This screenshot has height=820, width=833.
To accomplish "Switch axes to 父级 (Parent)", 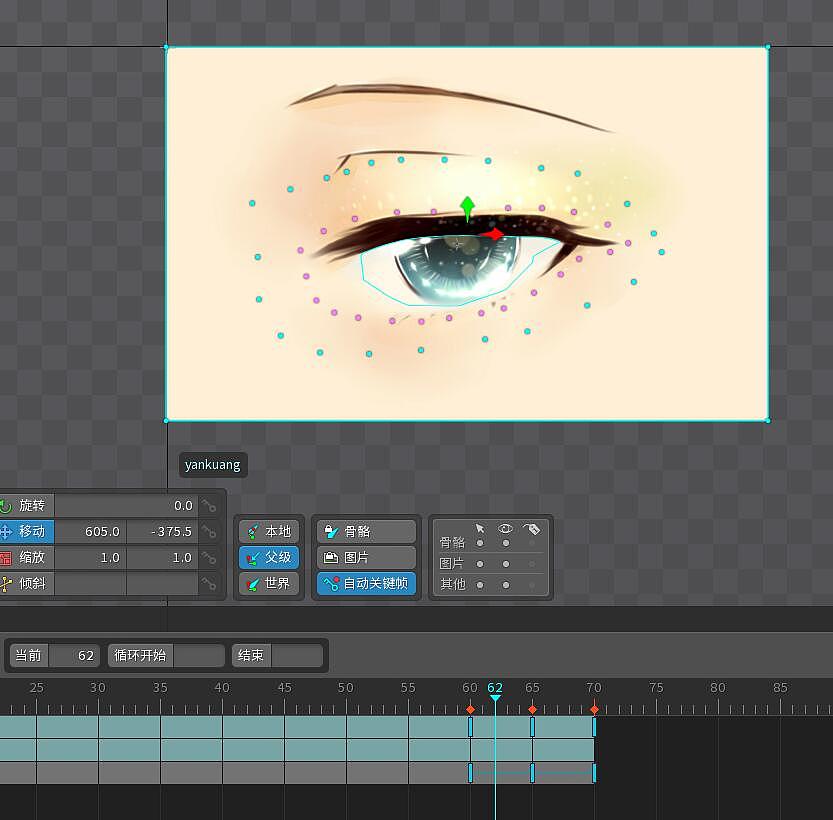I will 269,558.
